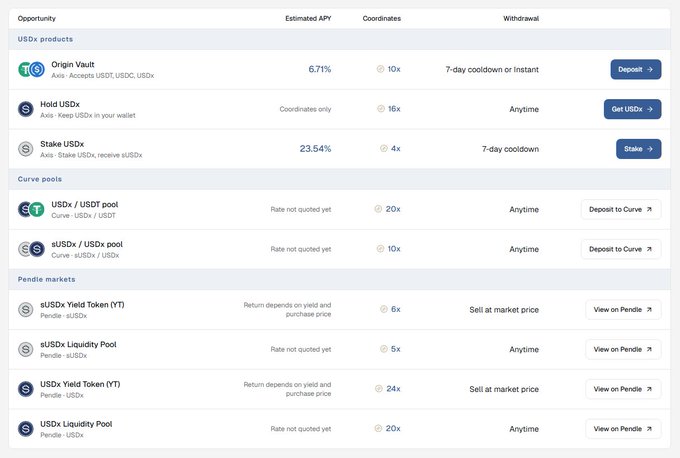The image size is (680, 458).
Task: Click the USDx / USDT pool pair icon
Action: (x=31, y=209)
